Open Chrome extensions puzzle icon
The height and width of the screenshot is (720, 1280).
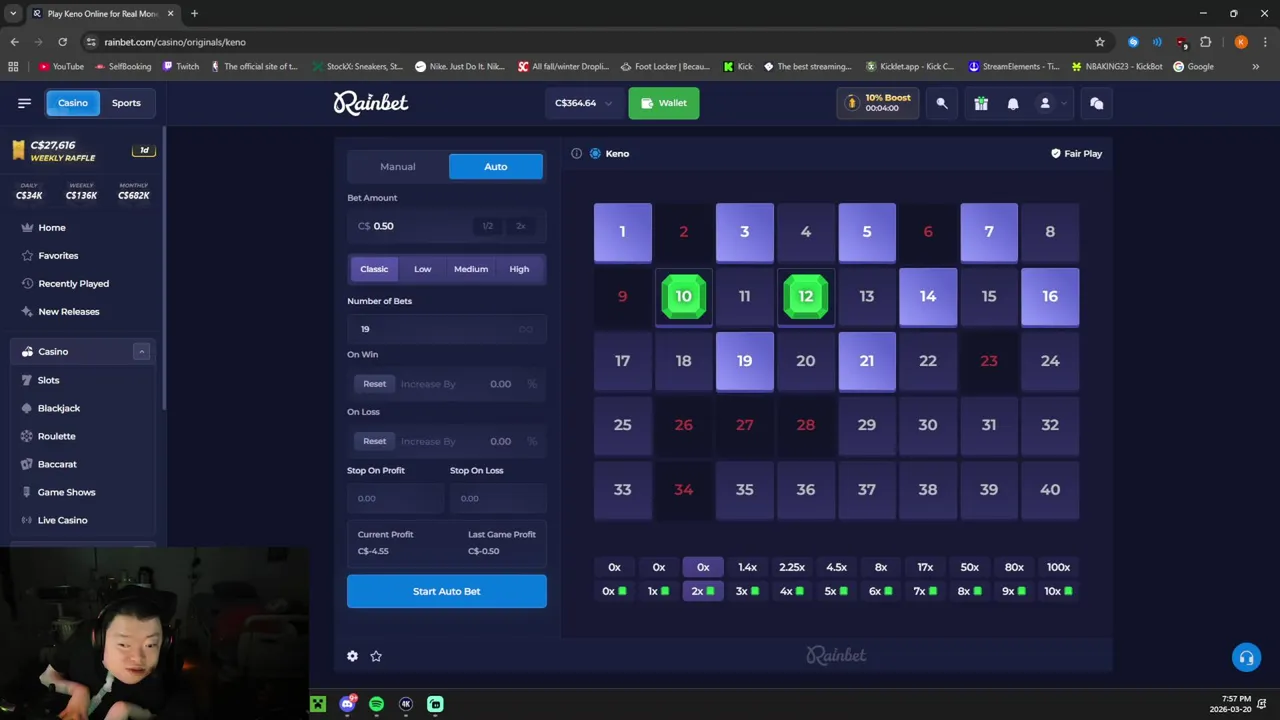1205,42
